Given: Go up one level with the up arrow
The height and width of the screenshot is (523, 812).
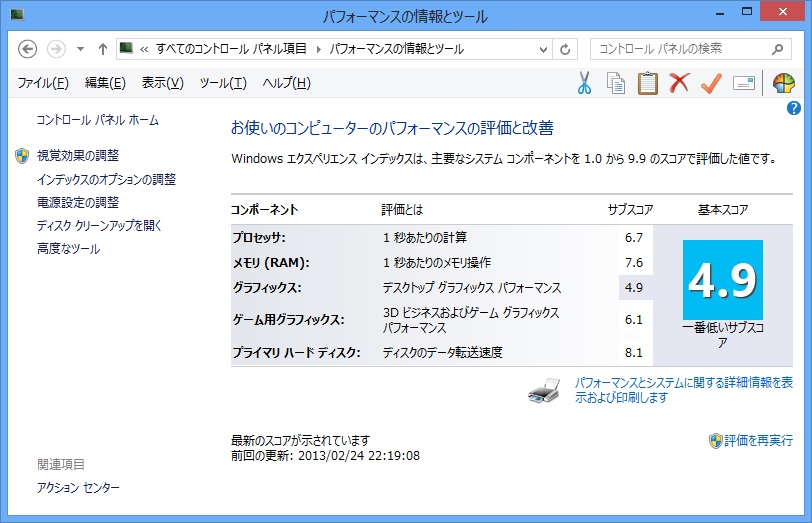Looking at the screenshot, I should [x=103, y=49].
